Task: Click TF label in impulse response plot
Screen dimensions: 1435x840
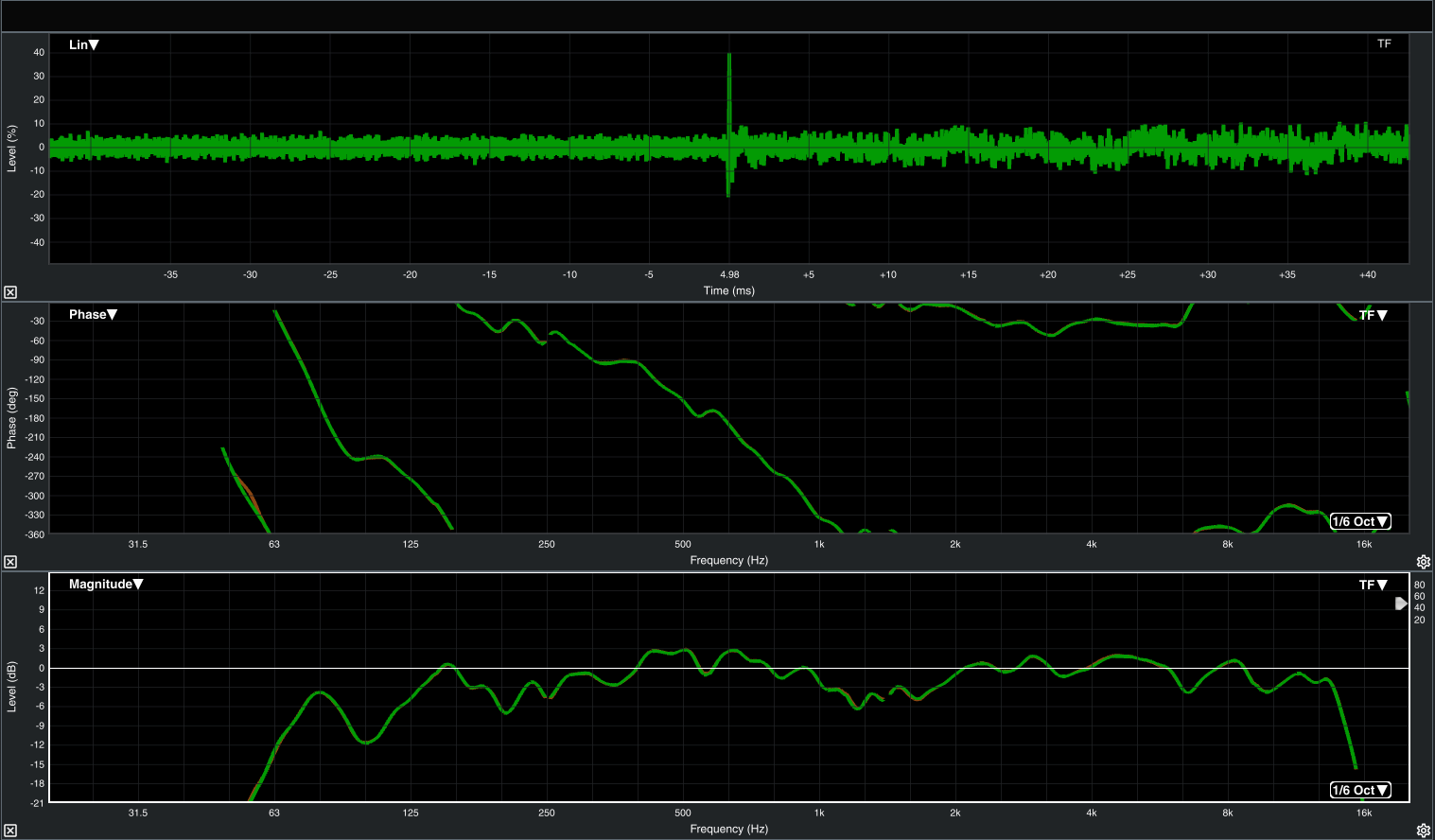Action: [x=1384, y=44]
